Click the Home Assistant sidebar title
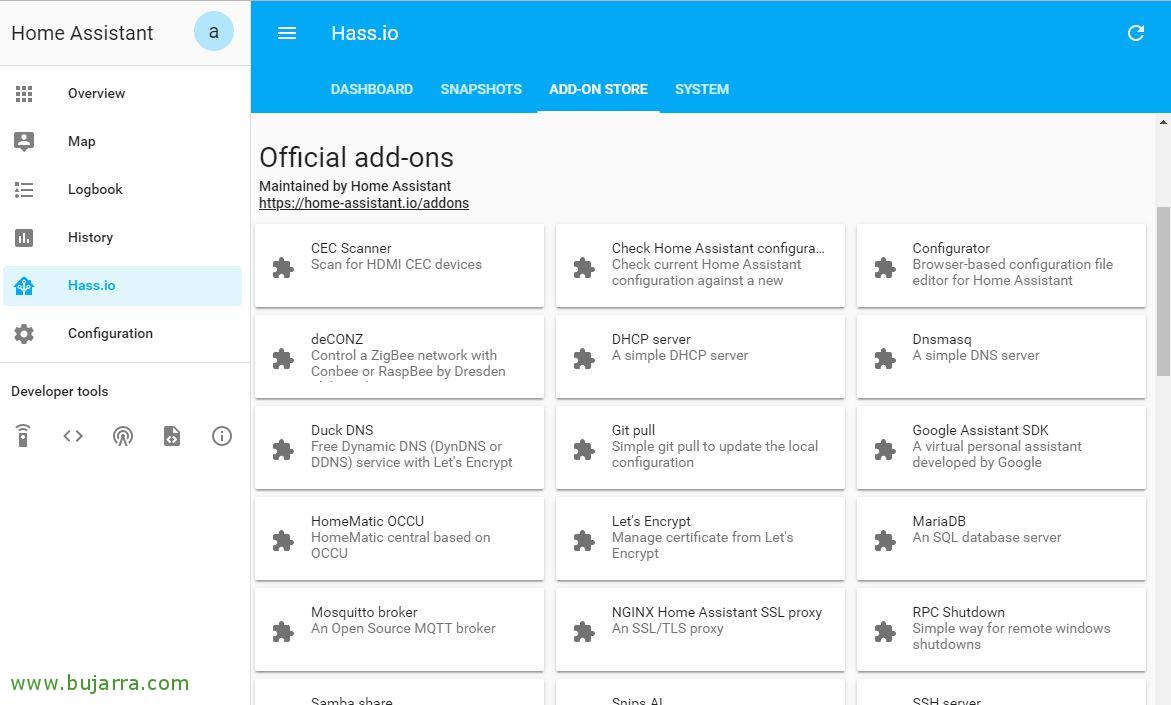 [x=82, y=33]
